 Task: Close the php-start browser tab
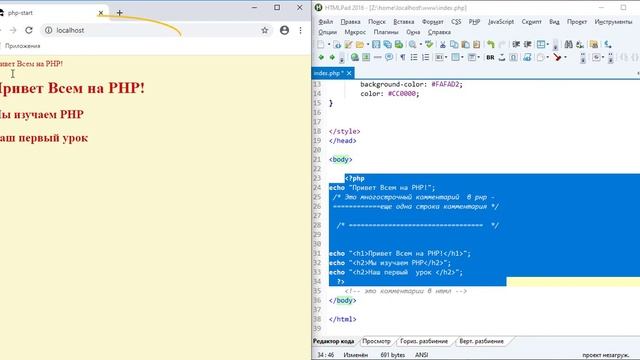click(x=100, y=13)
